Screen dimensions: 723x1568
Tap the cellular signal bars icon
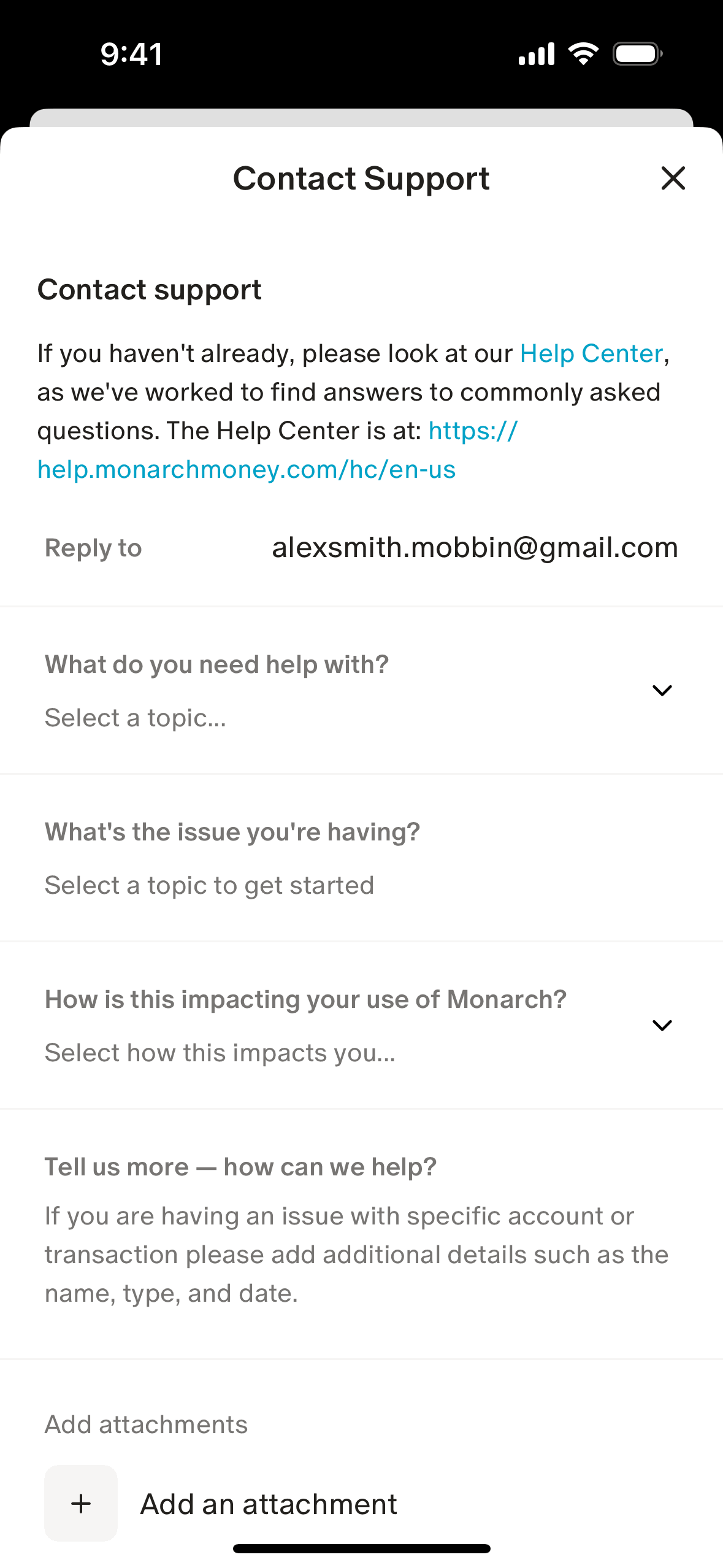click(537, 54)
